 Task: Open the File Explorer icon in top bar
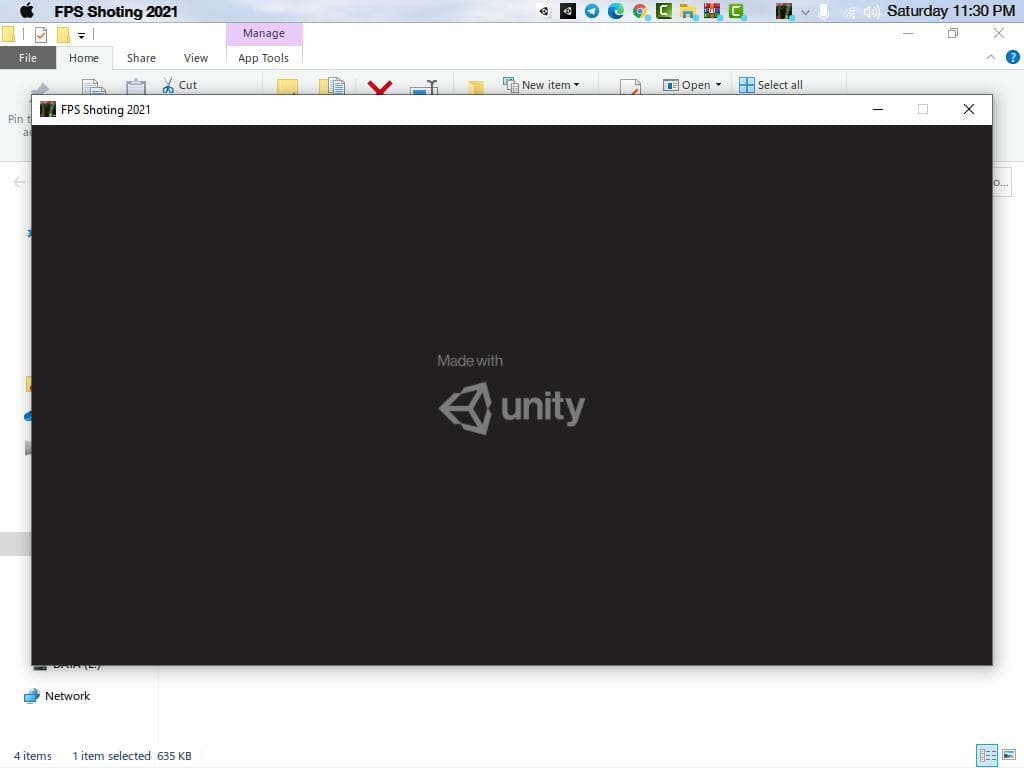(688, 11)
